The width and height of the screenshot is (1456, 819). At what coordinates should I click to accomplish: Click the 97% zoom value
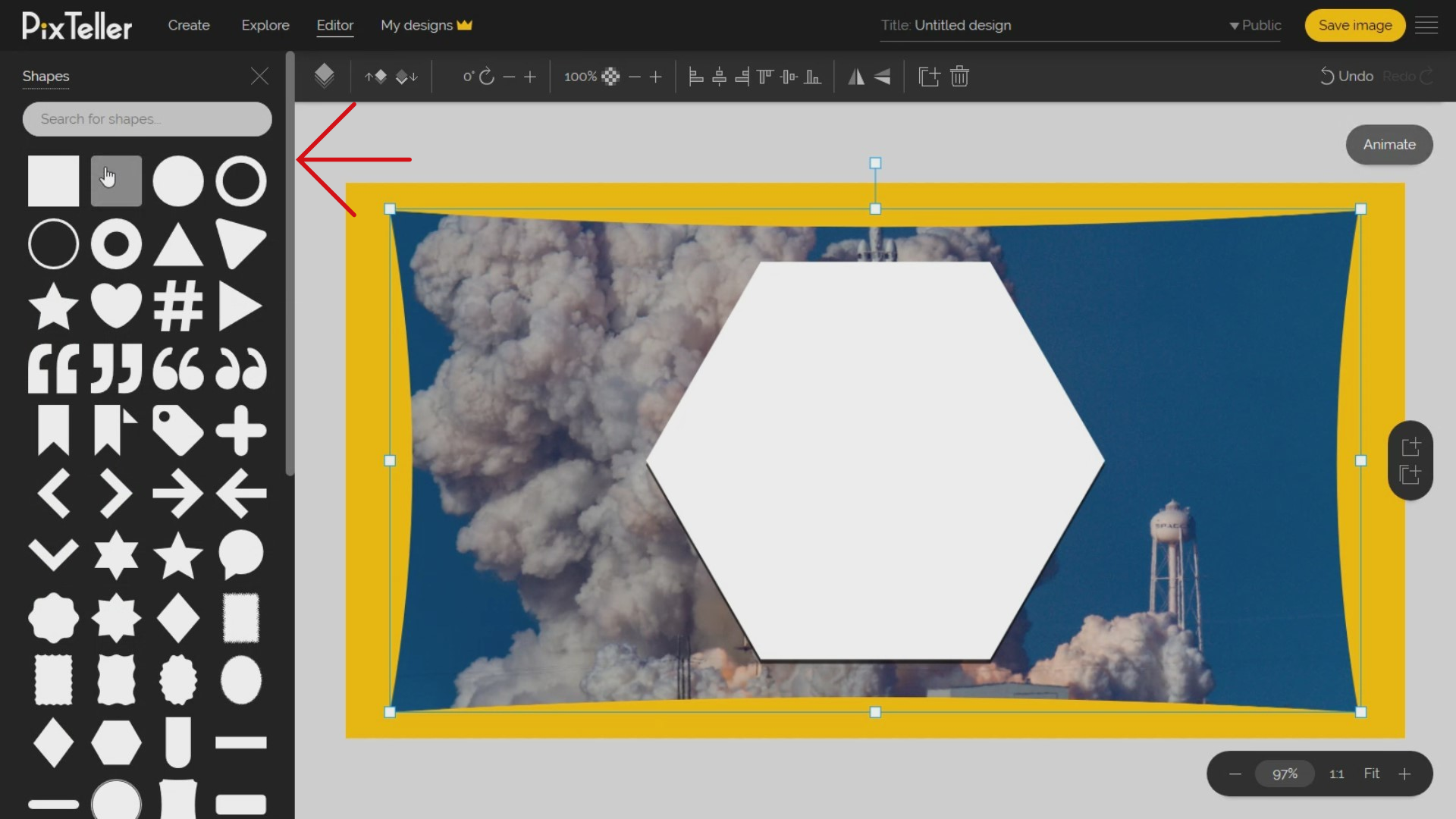tap(1285, 774)
